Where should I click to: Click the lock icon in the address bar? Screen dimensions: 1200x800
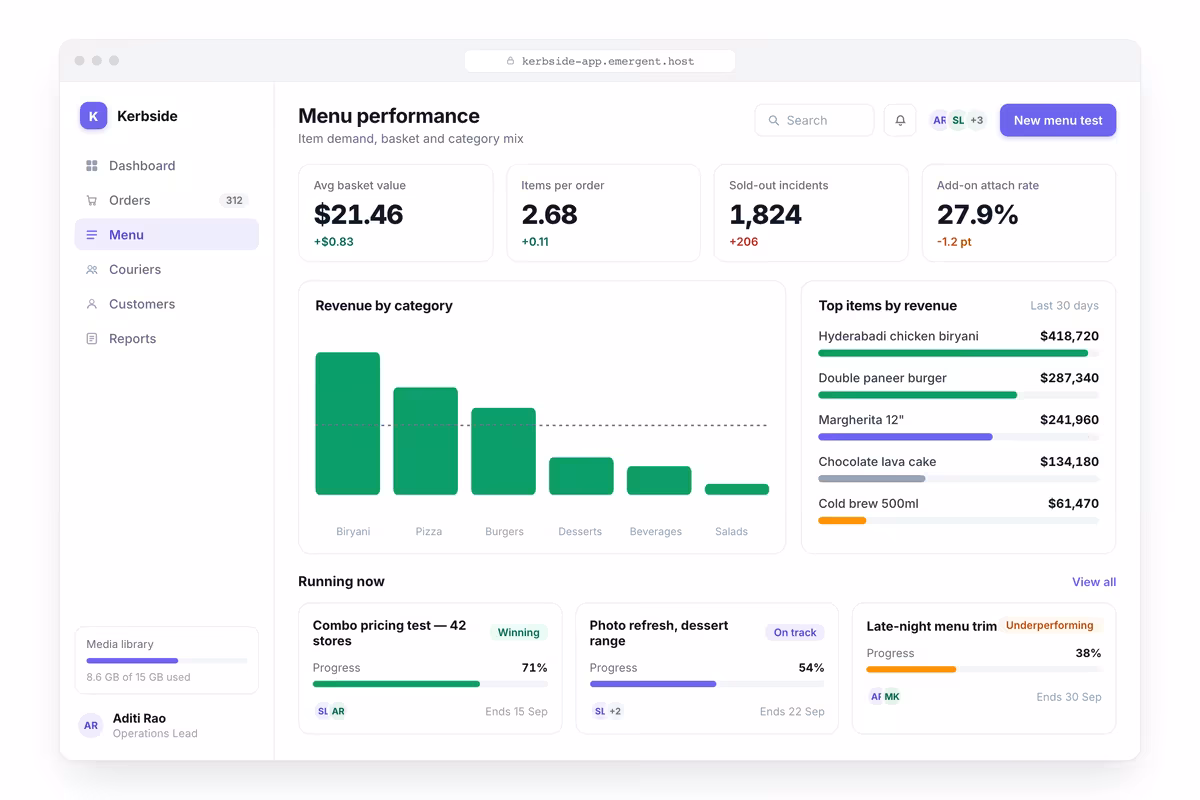pyautogui.click(x=510, y=61)
